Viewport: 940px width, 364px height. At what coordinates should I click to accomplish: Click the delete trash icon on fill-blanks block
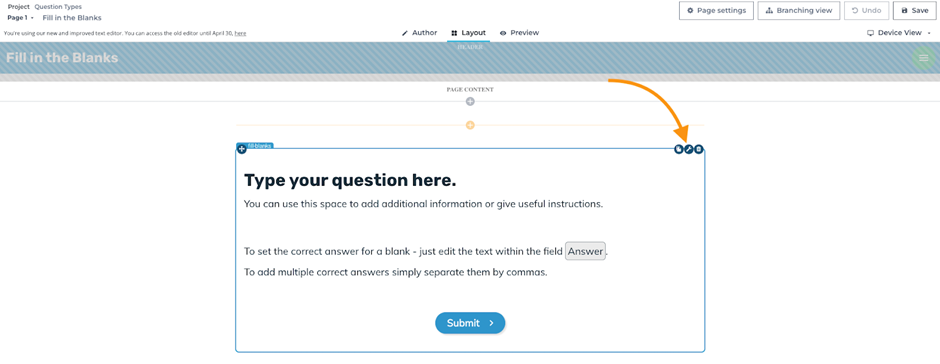pos(698,149)
